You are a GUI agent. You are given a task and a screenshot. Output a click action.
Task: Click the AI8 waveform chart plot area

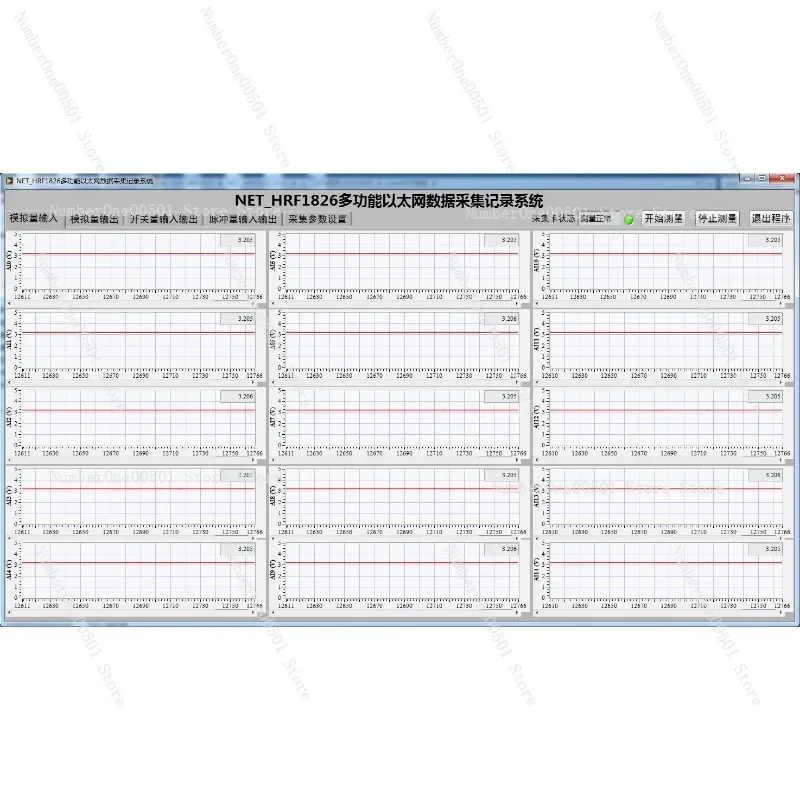(402, 497)
